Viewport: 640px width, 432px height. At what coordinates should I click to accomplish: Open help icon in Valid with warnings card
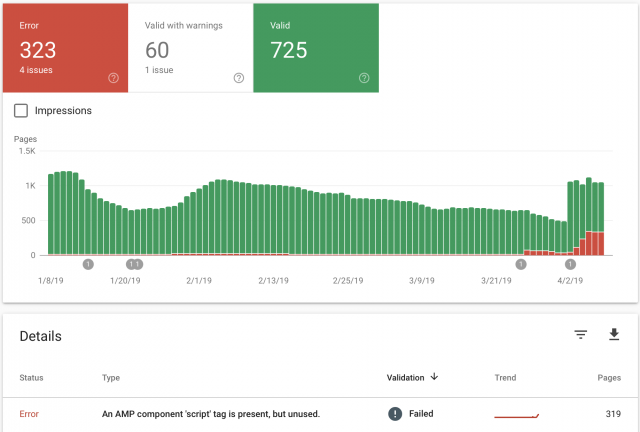(x=239, y=78)
